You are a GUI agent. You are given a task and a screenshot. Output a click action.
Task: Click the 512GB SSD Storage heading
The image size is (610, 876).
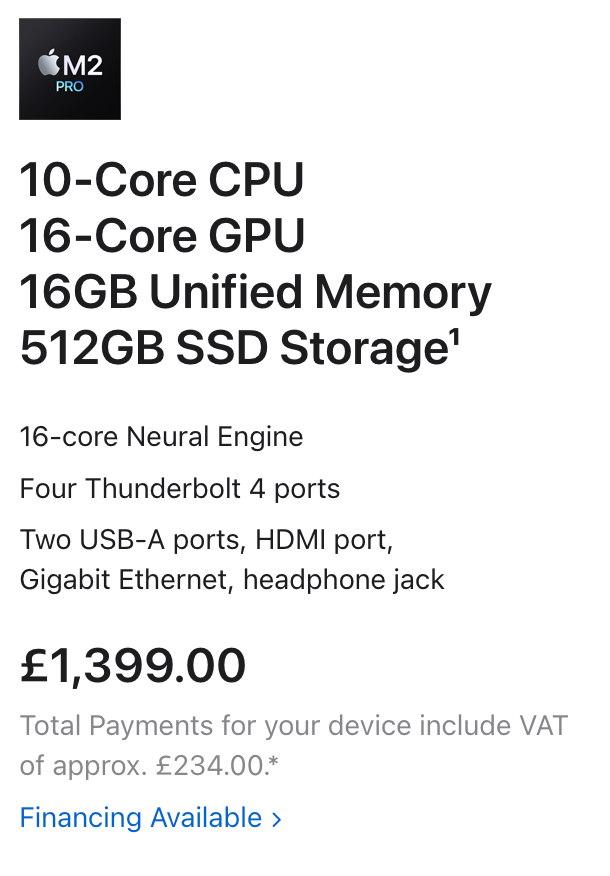pyautogui.click(x=231, y=349)
